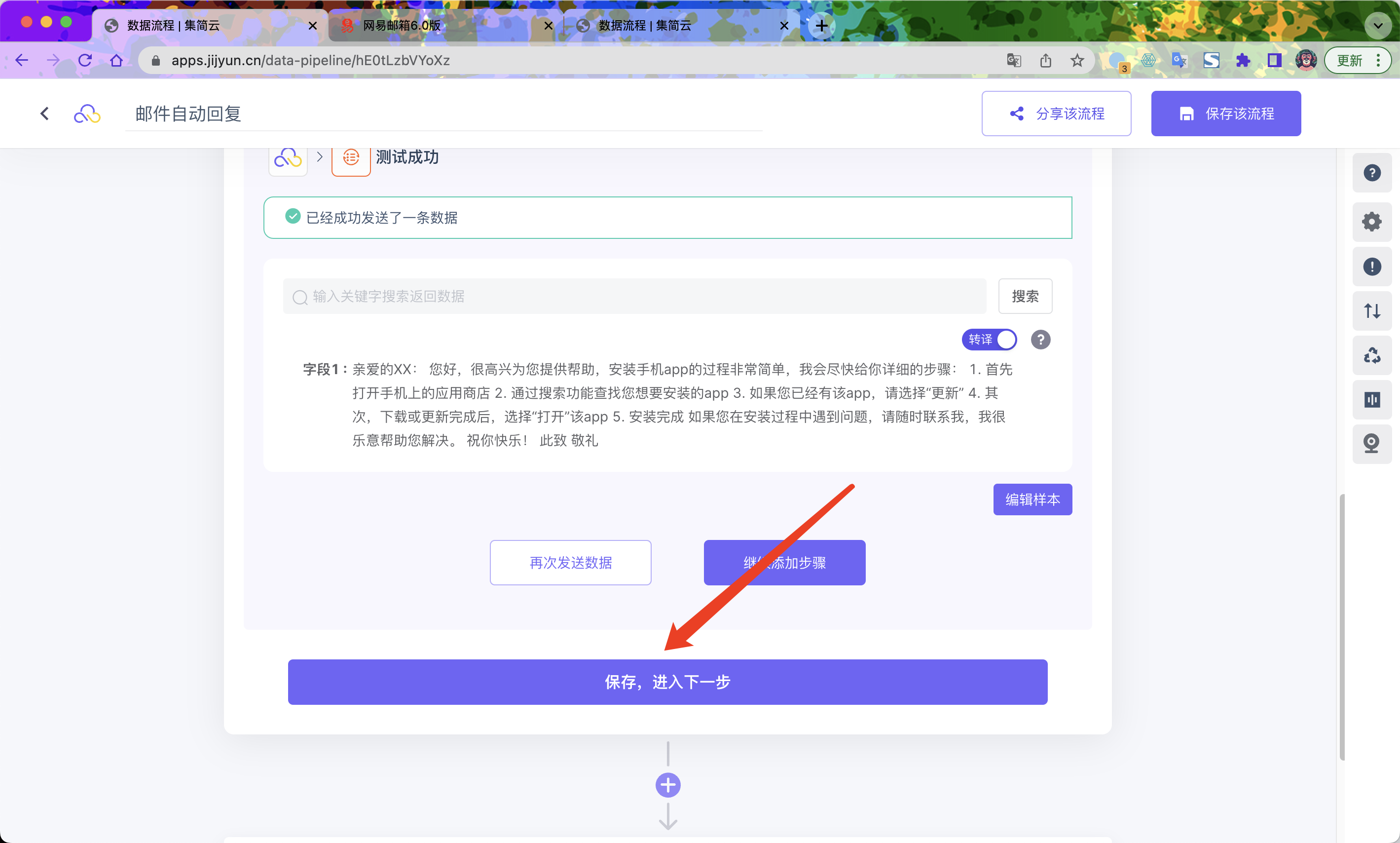This screenshot has height=843, width=1400.
Task: Go back using the left chevron beside logo
Action: (44, 114)
